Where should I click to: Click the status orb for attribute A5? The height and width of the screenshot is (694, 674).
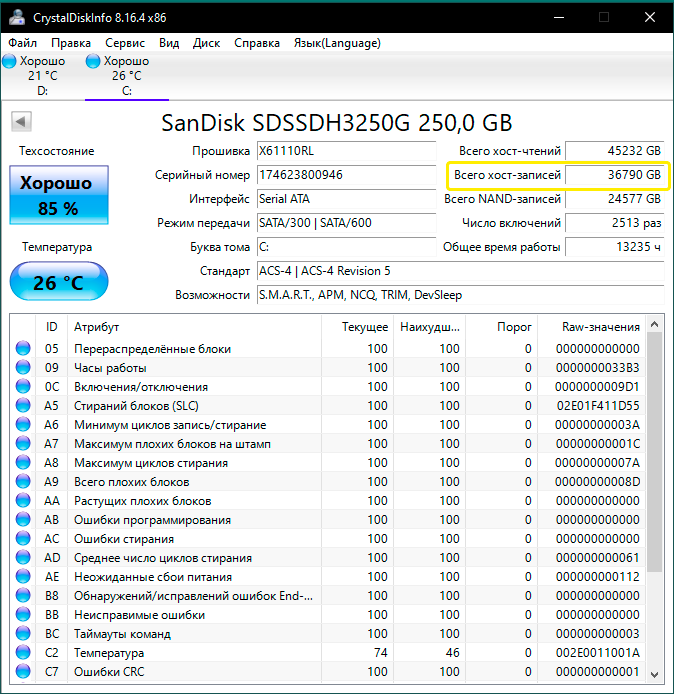(23, 405)
